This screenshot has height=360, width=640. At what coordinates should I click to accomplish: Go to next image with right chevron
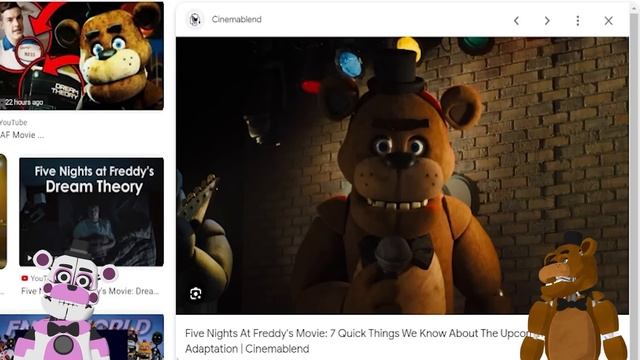click(x=547, y=20)
